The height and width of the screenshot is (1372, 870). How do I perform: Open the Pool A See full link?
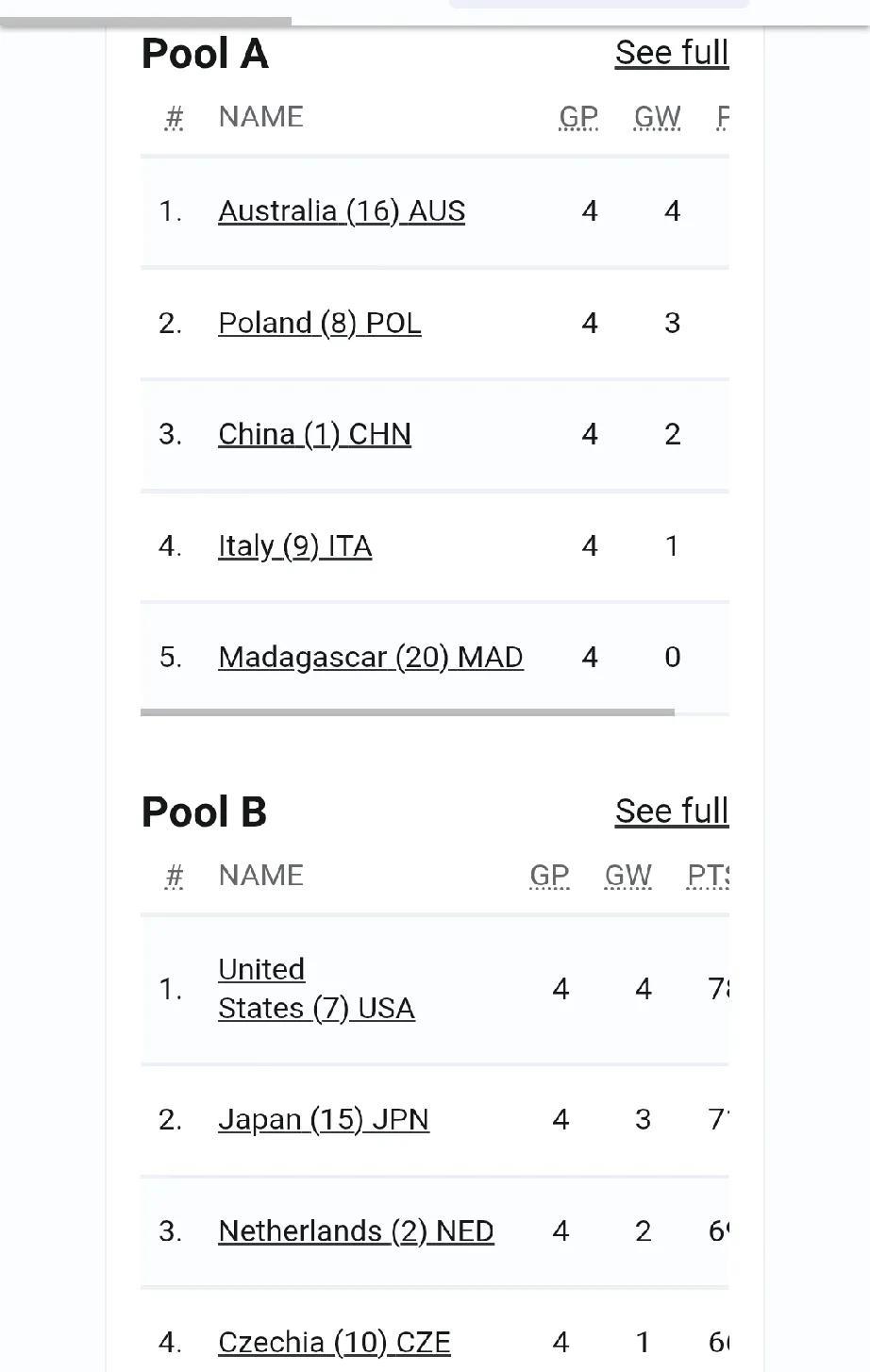click(672, 53)
